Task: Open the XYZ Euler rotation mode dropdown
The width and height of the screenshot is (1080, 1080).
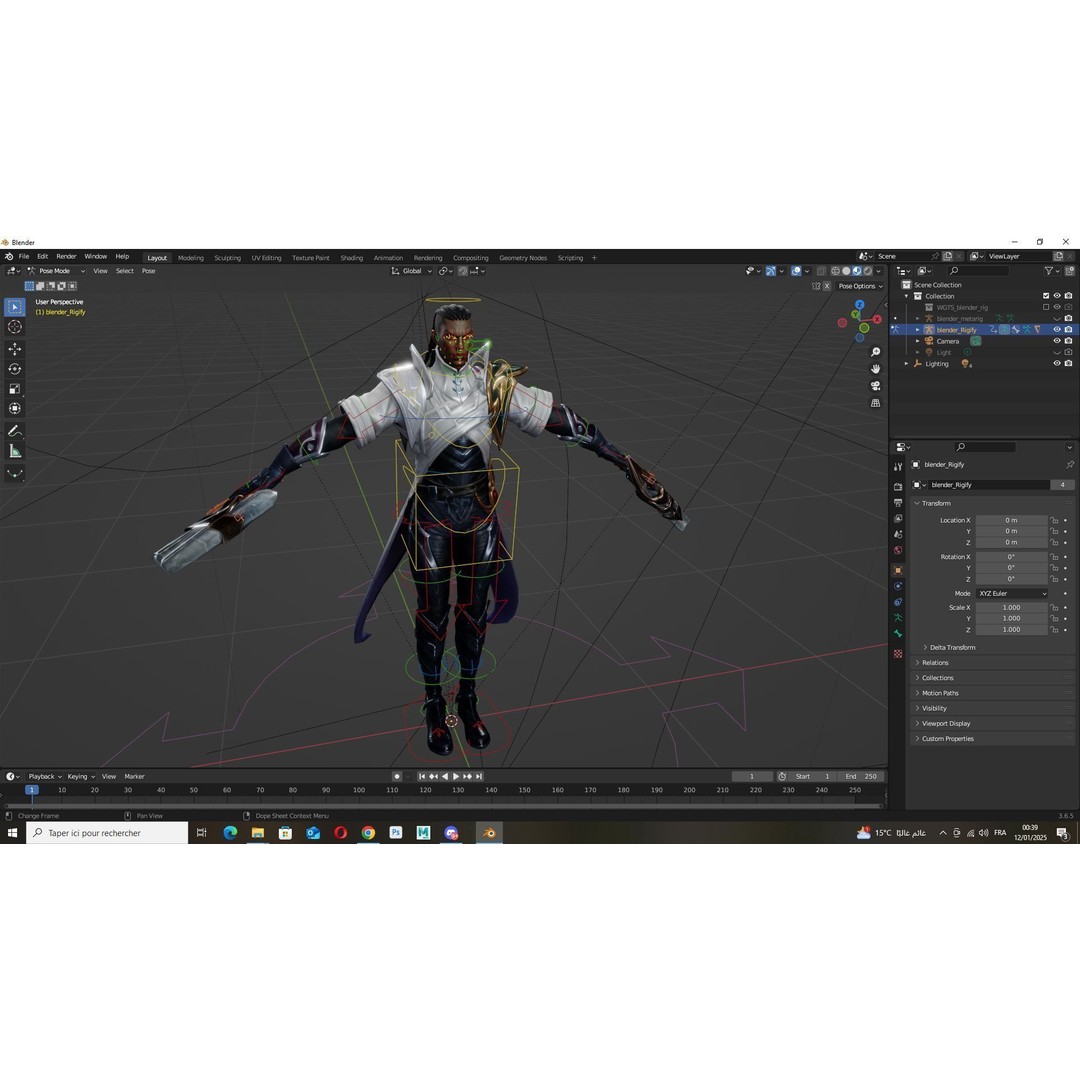Action: coord(1012,594)
